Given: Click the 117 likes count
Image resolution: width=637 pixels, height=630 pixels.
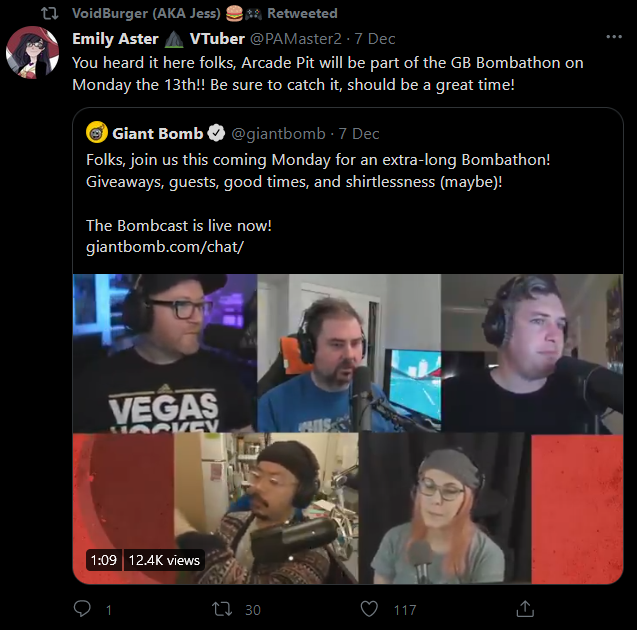Looking at the screenshot, I should pyautogui.click(x=405, y=610).
